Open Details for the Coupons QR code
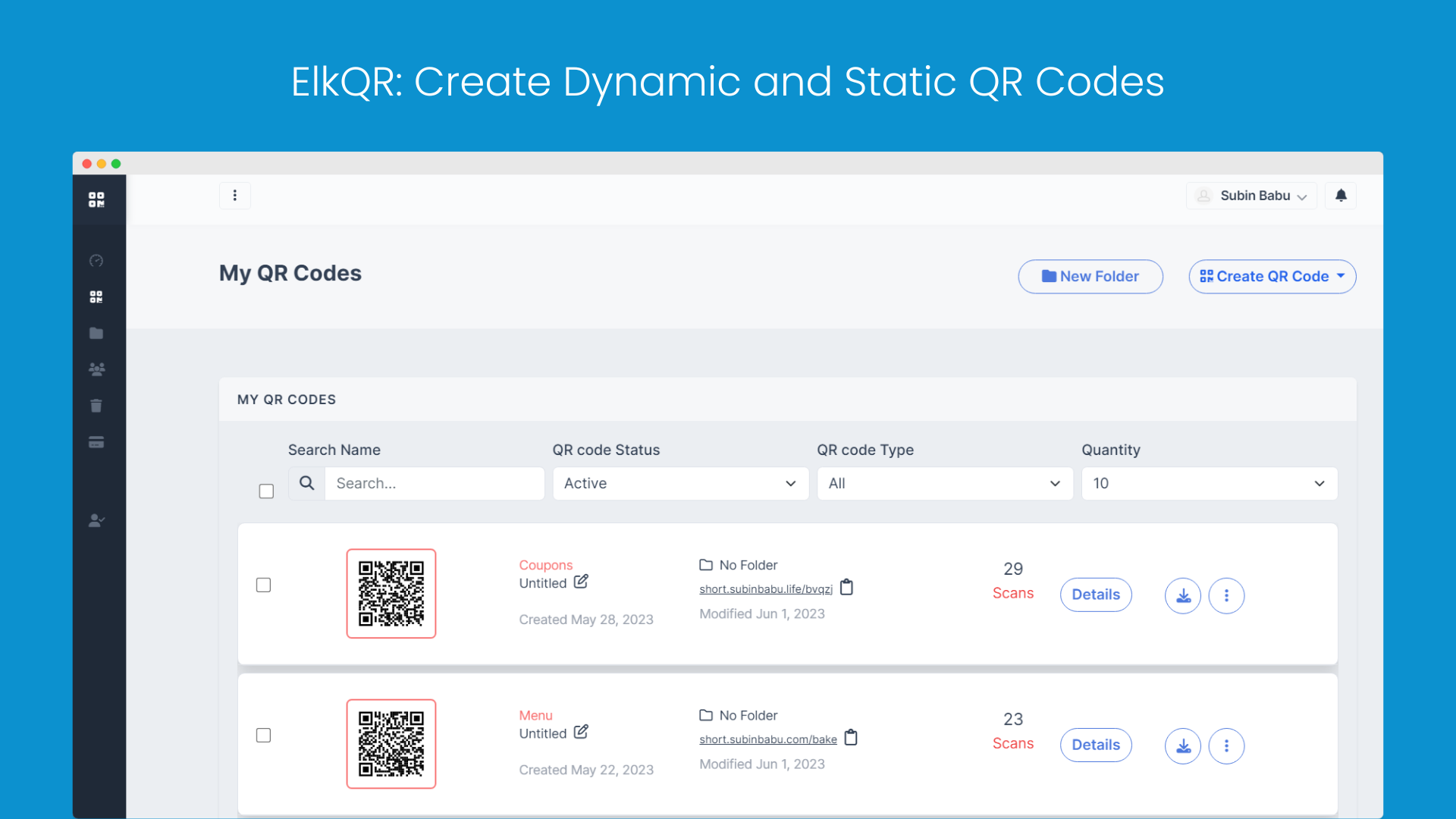The width and height of the screenshot is (1456, 819). 1095,595
